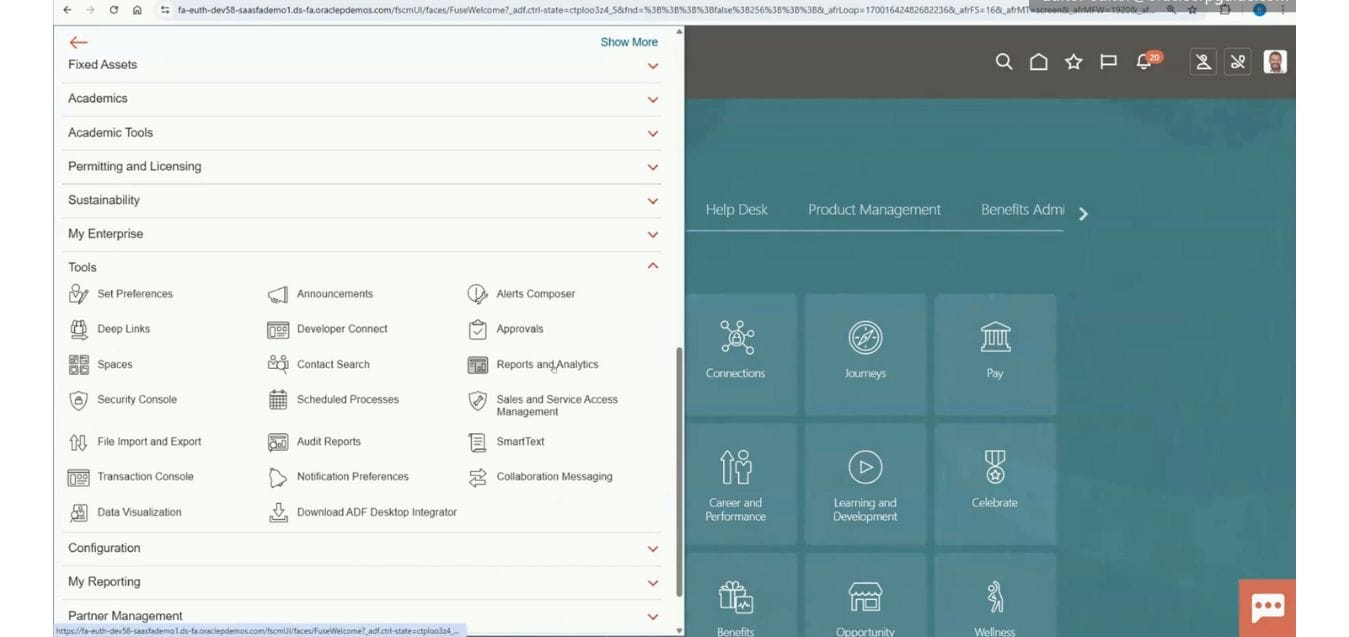
Task: Click the search magnifier icon
Action: pyautogui.click(x=1003, y=61)
